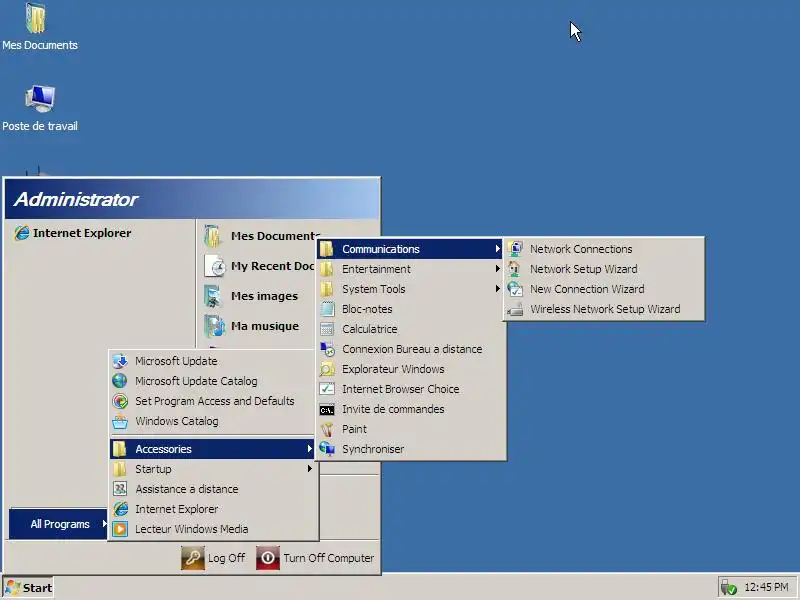
Task: Click Connexion Bureau a distance icon
Action: click(x=327, y=349)
